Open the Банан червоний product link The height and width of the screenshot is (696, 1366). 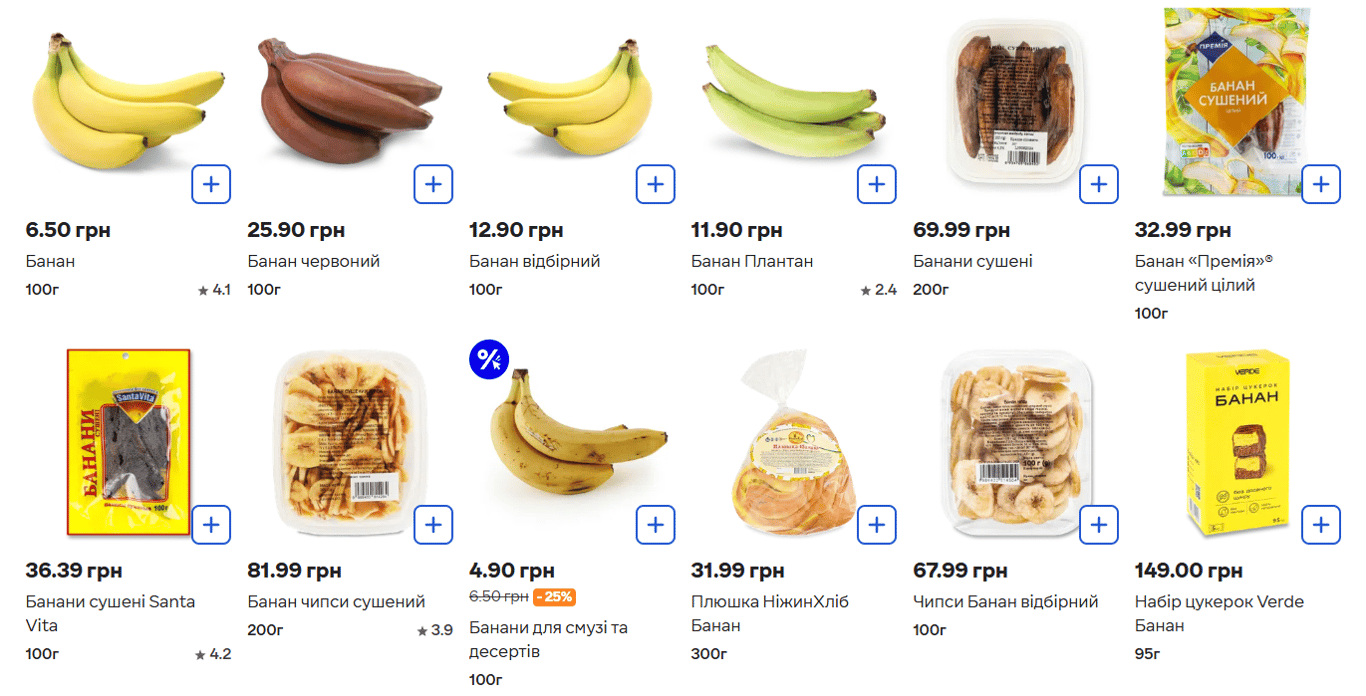[313, 261]
